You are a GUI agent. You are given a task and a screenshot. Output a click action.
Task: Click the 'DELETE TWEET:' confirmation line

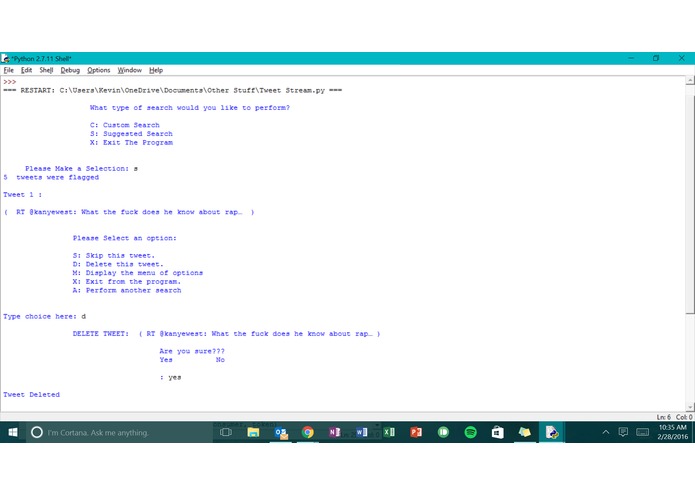coord(226,334)
